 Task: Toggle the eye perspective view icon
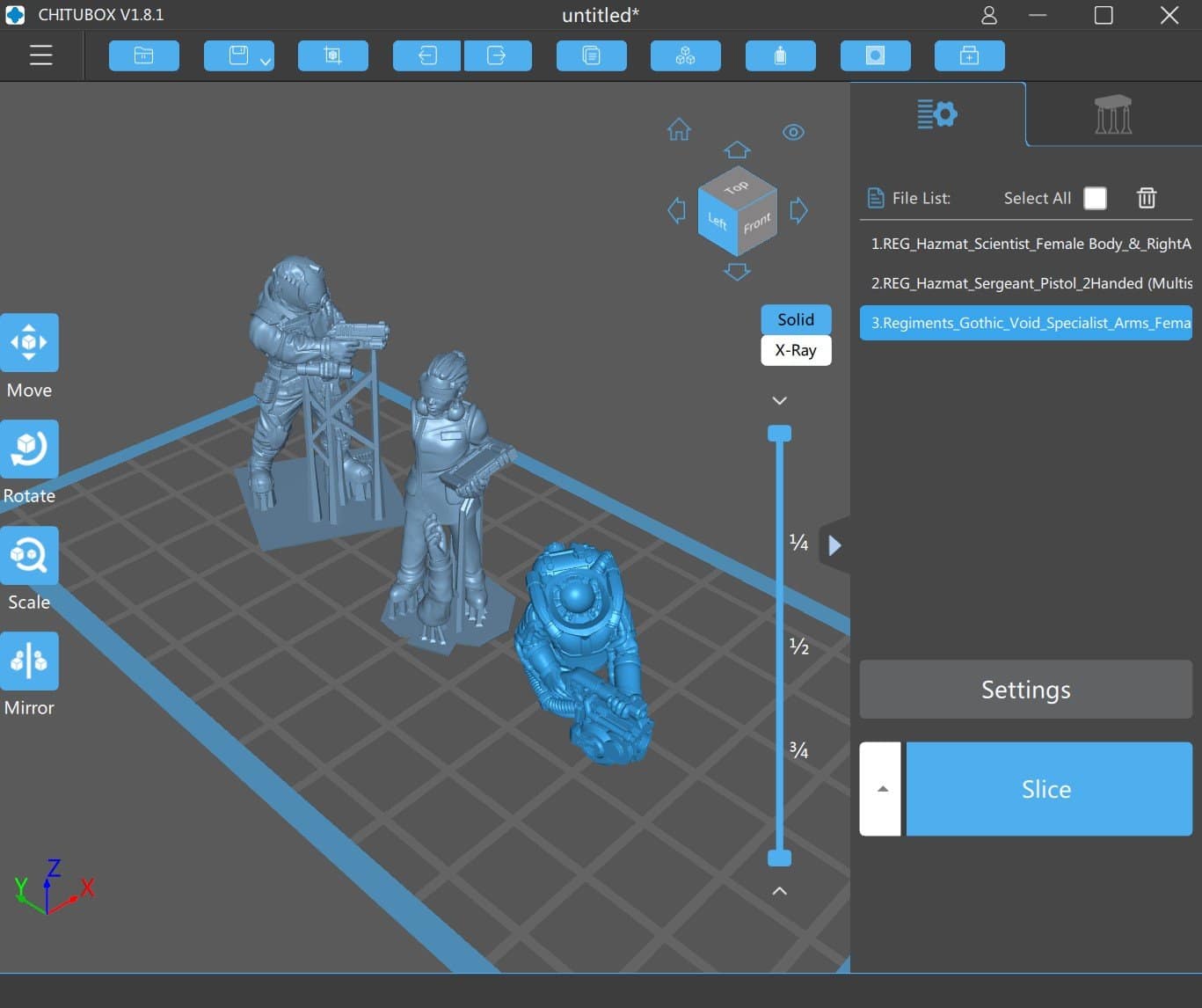coord(793,132)
